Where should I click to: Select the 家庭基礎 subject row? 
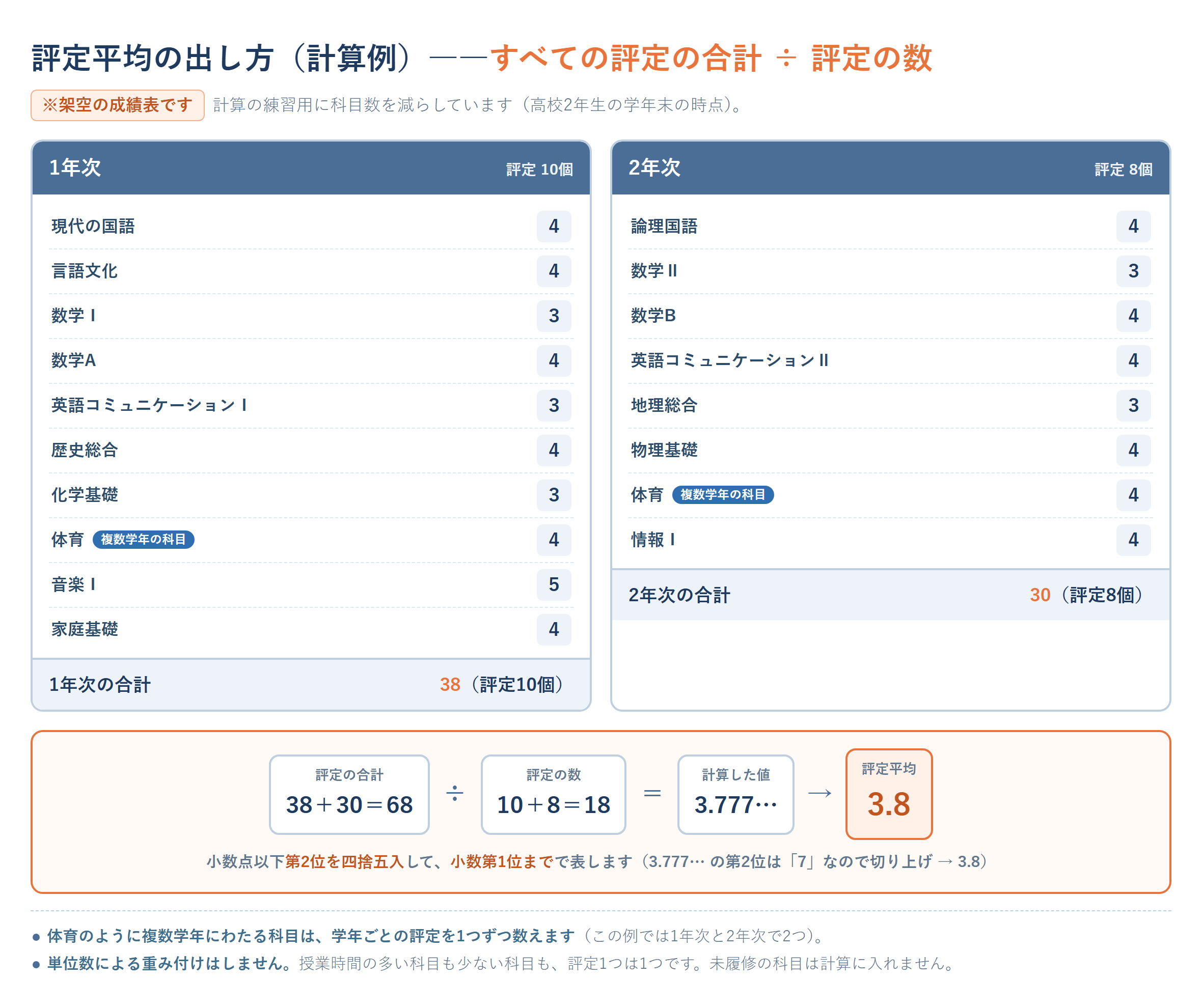coord(311,629)
